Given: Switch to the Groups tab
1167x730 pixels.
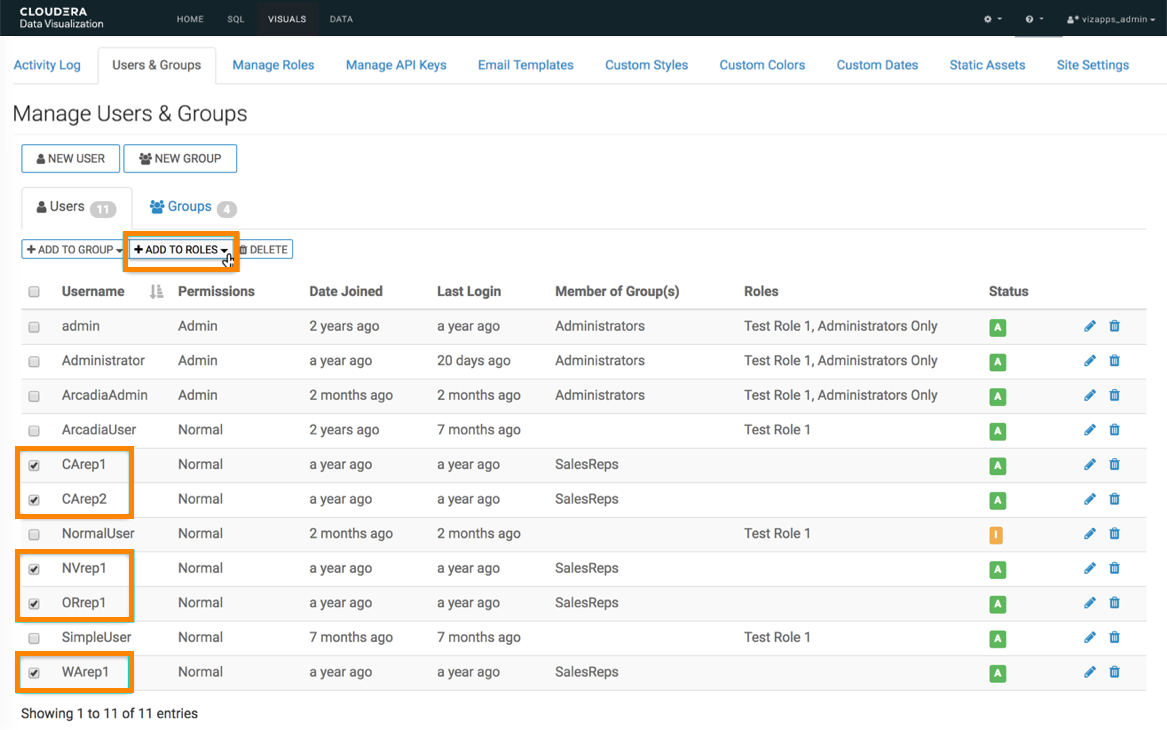Looking at the screenshot, I should (x=191, y=207).
